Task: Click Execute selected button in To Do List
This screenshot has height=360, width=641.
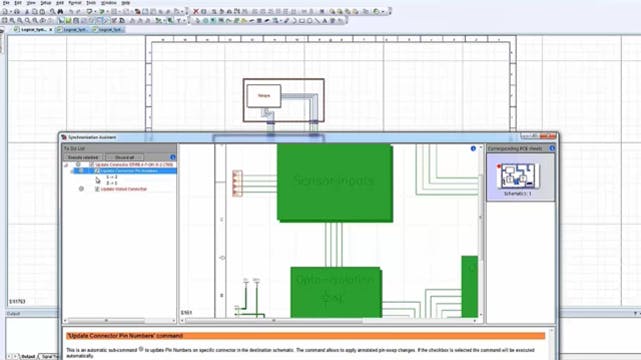Action: click(83, 157)
